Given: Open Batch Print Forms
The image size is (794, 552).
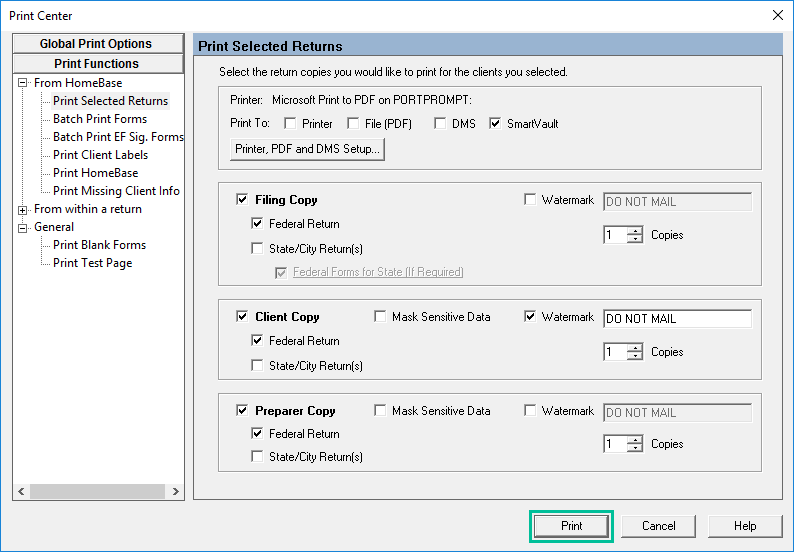Looking at the screenshot, I should pos(100,119).
